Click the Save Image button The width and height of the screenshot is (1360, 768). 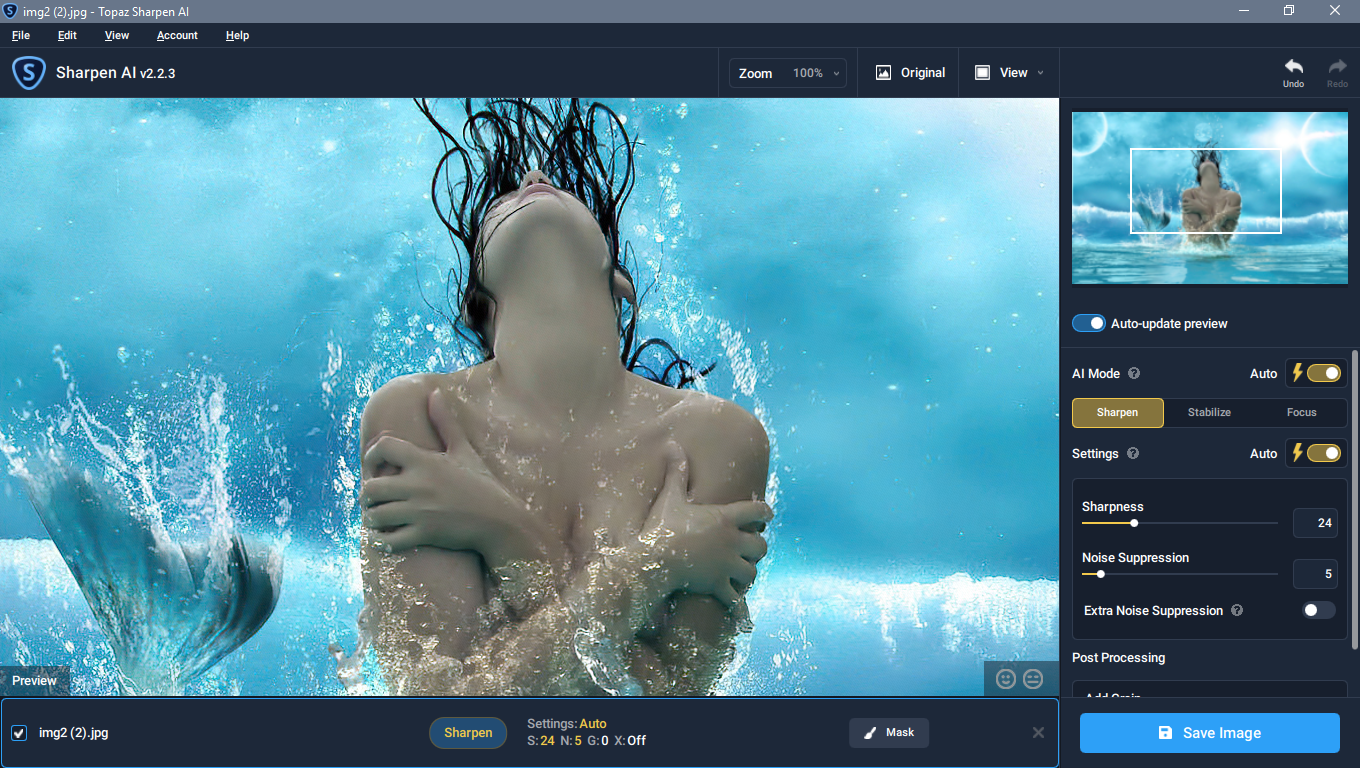(1209, 733)
